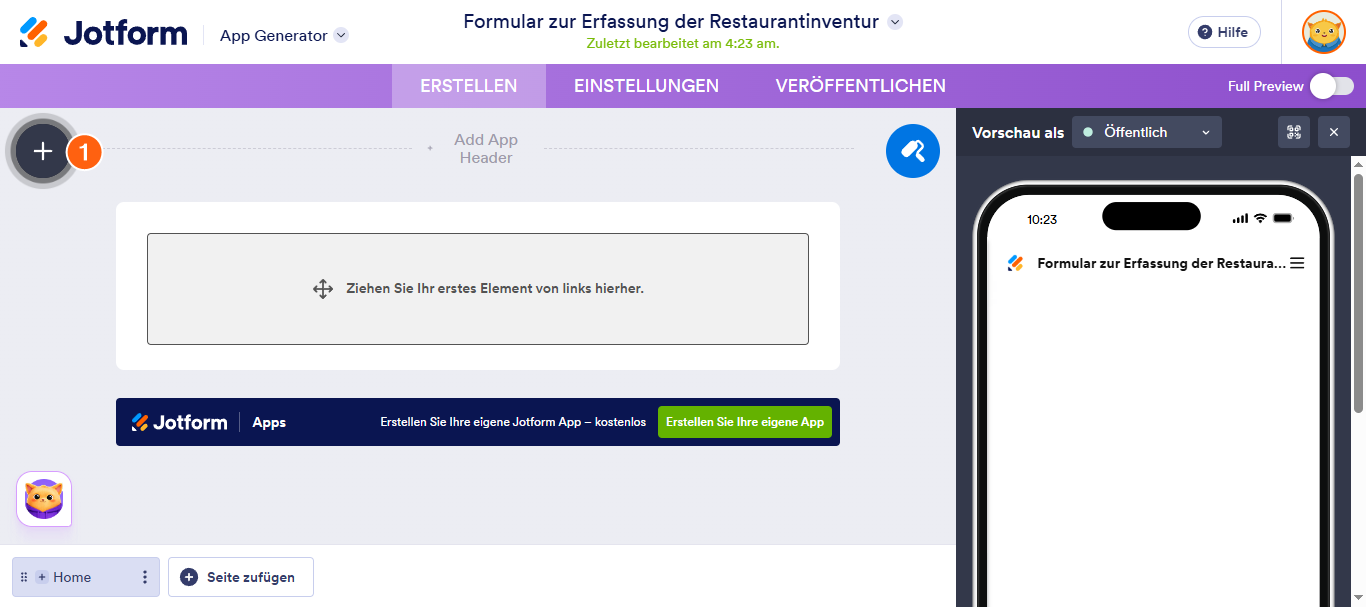Open the cat AI assistant icon

pos(44,499)
